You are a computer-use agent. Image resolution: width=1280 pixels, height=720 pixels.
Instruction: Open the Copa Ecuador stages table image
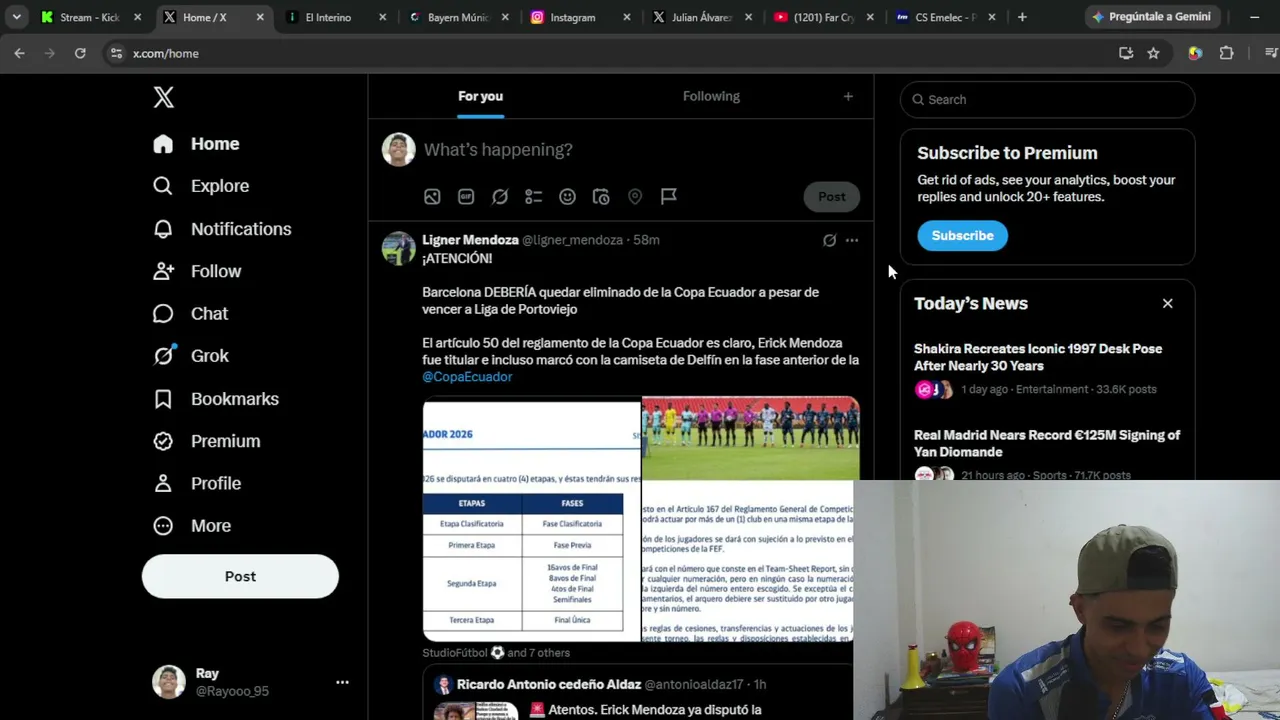(531, 520)
